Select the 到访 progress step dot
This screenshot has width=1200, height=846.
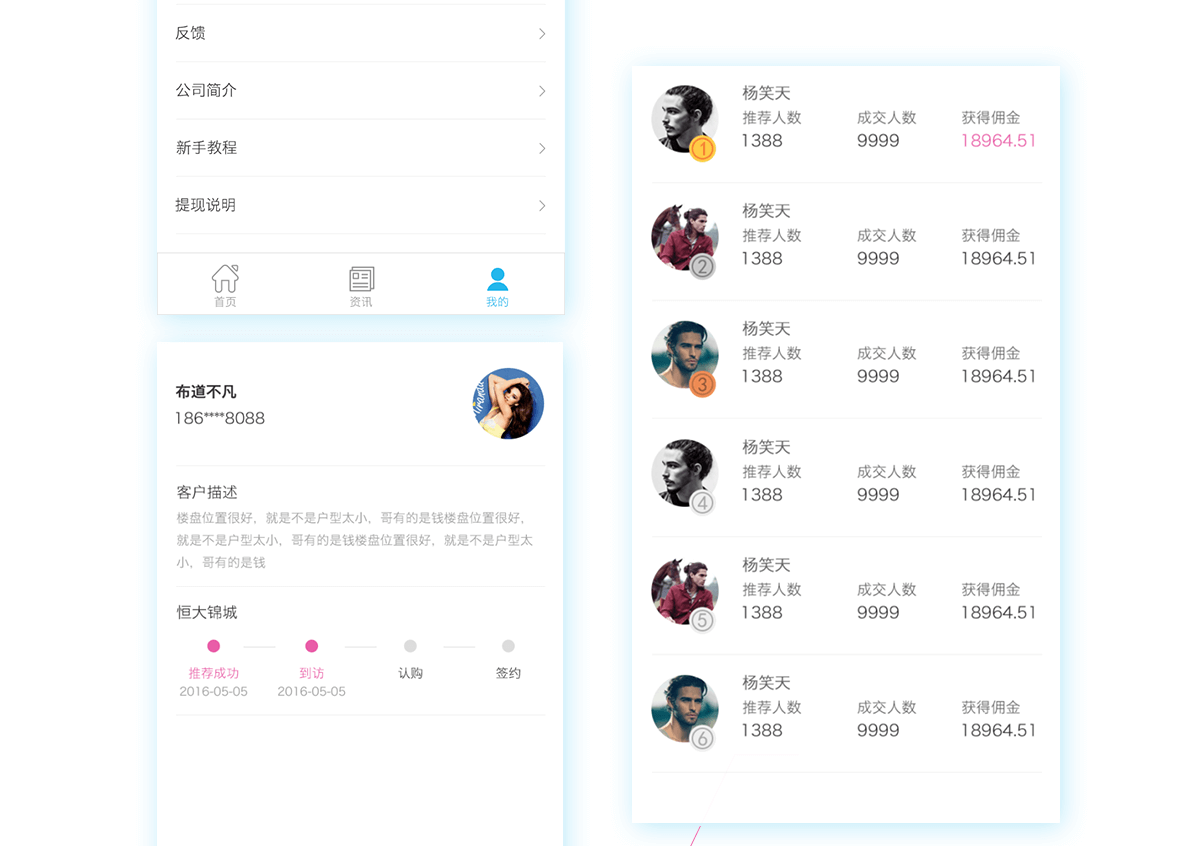(312, 646)
